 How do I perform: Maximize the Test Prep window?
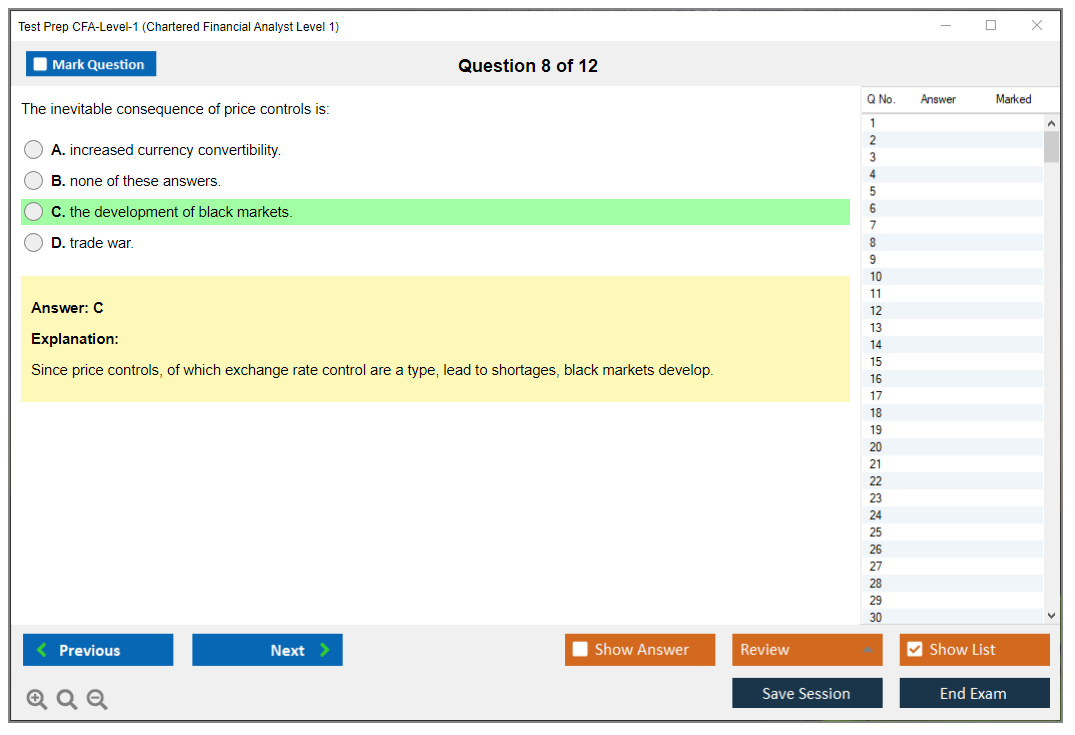click(991, 26)
